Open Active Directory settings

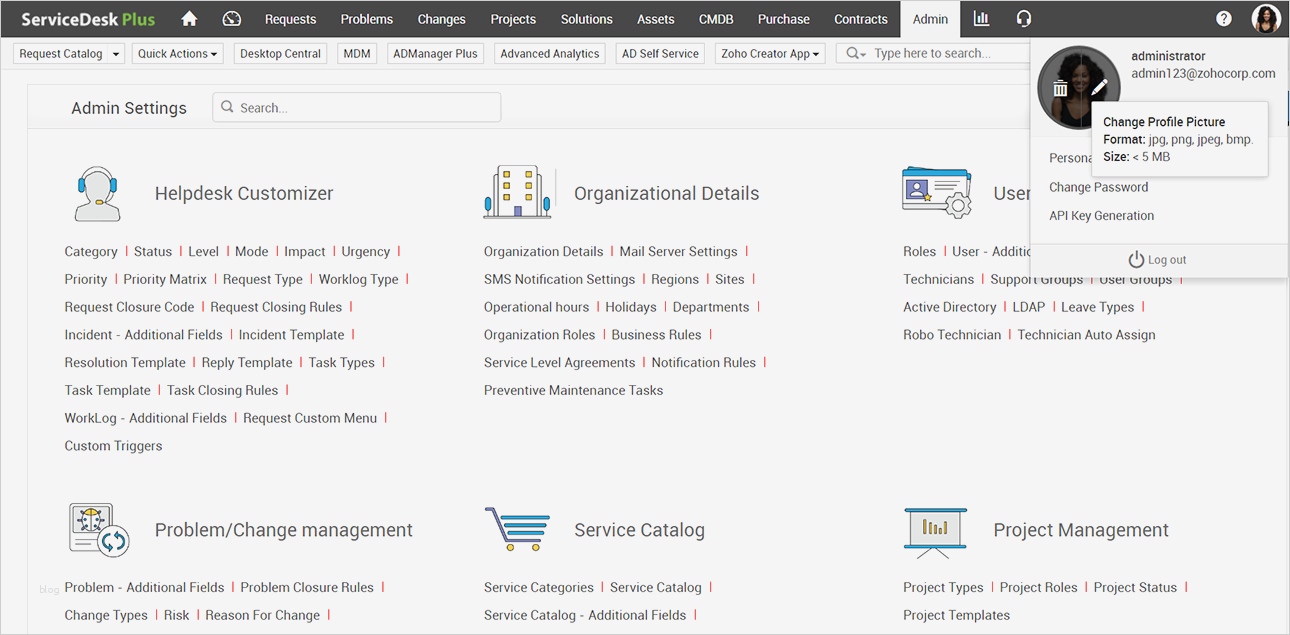click(949, 307)
